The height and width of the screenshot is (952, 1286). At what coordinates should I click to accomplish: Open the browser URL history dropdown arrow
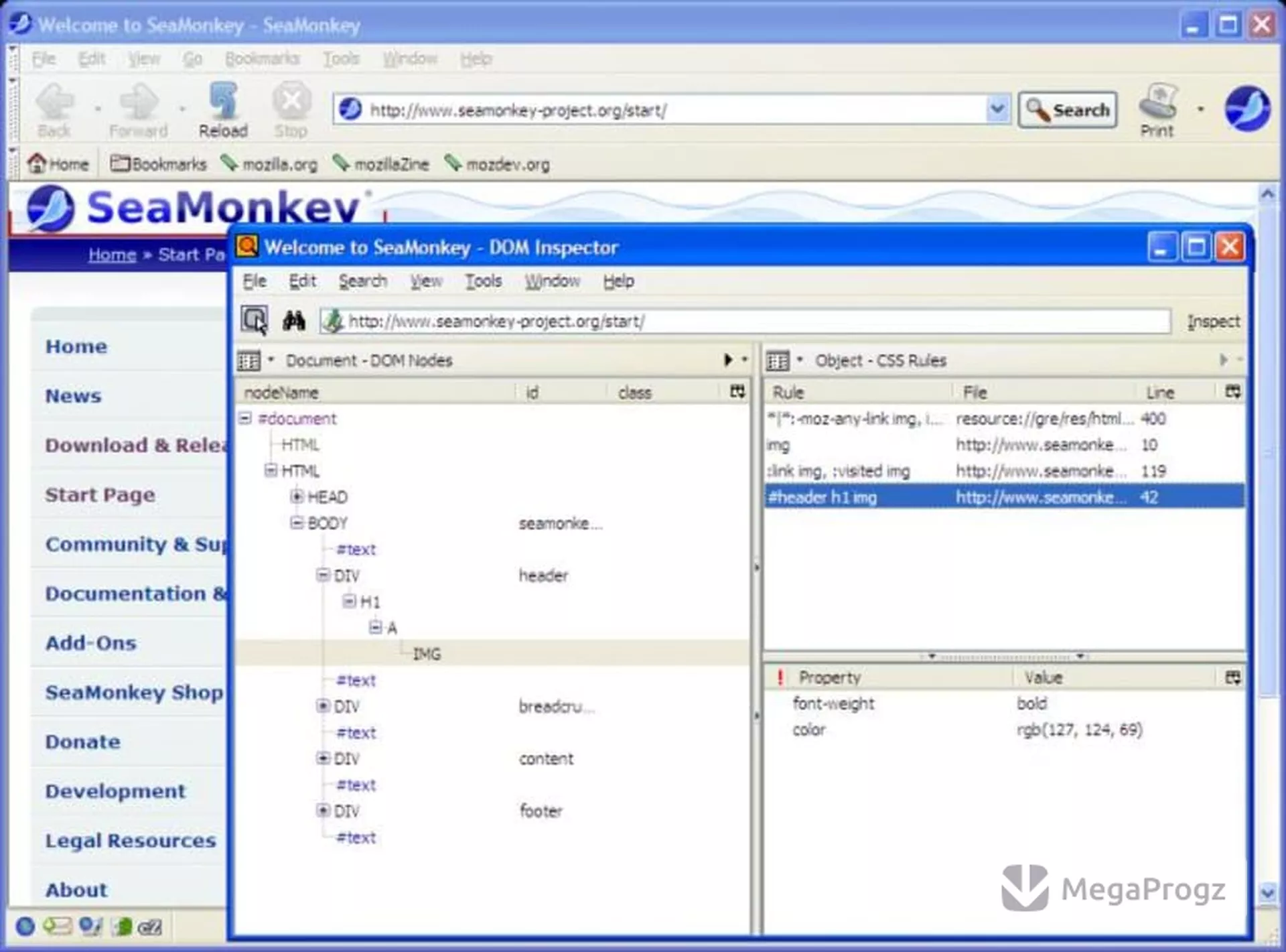pyautogui.click(x=997, y=109)
